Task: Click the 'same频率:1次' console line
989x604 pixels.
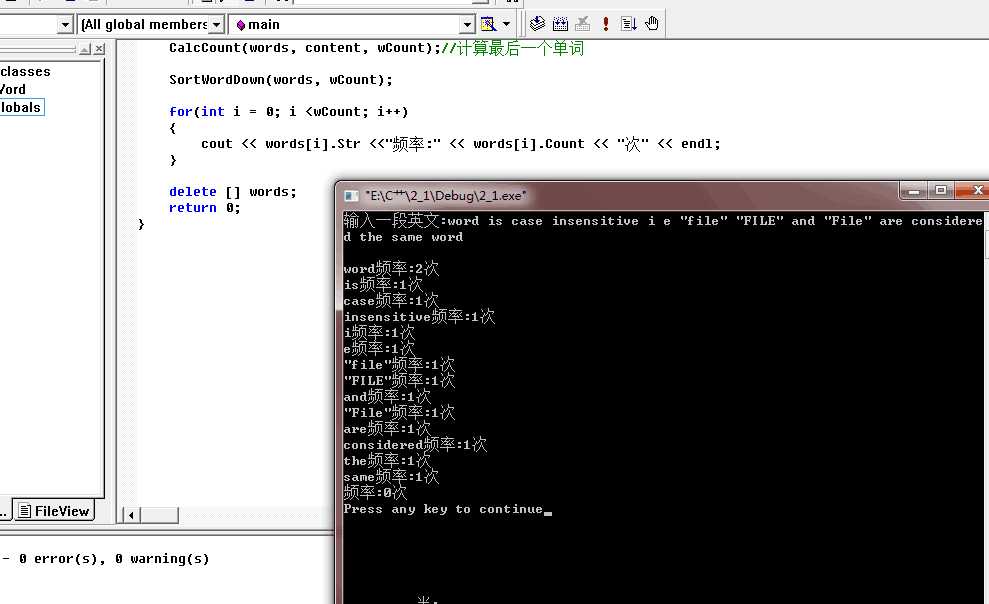Action: pos(391,477)
